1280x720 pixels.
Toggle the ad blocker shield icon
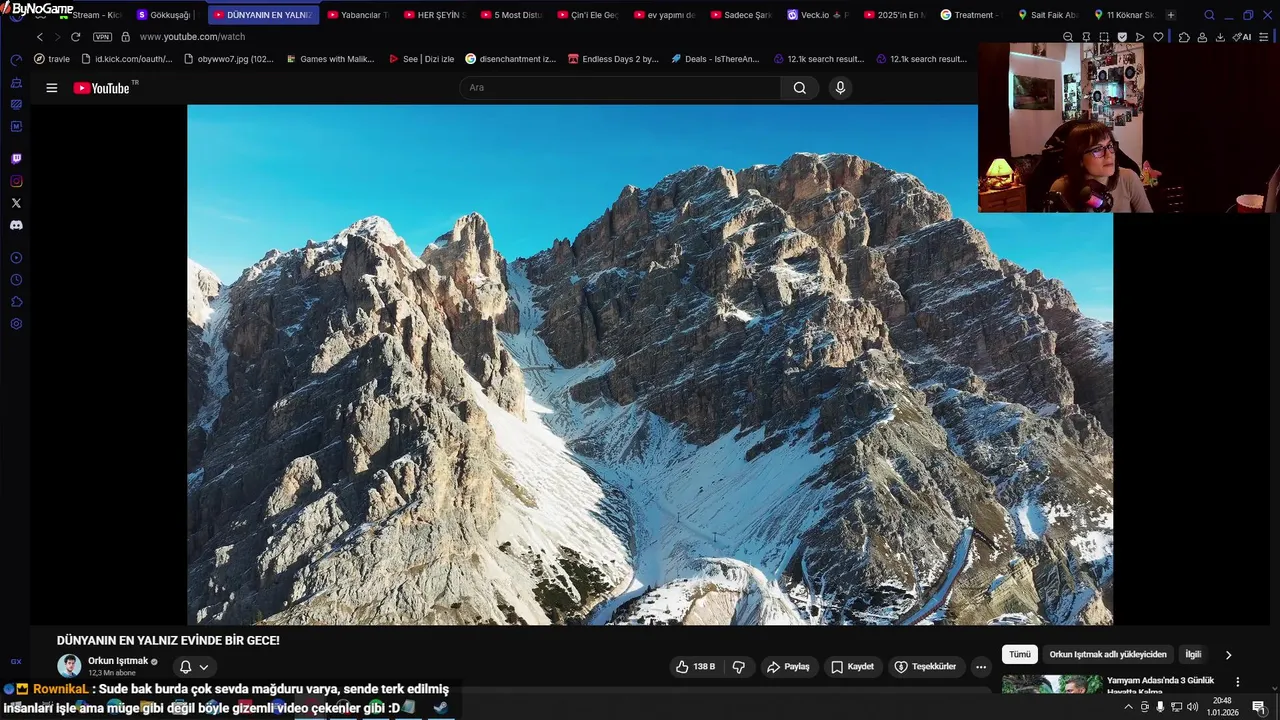pyautogui.click(x=1122, y=37)
